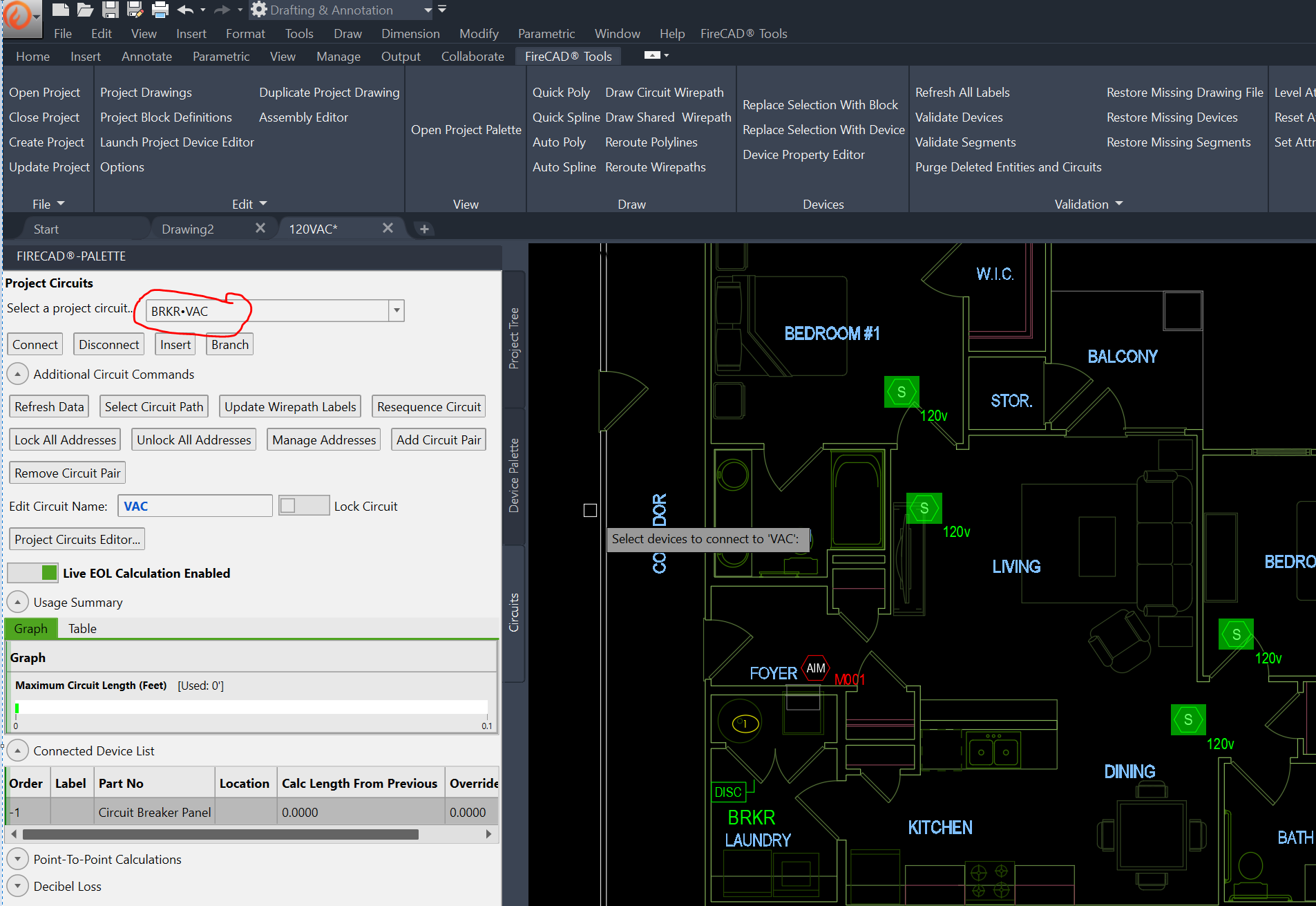The image size is (1316, 906).
Task: Click Draw Circuit Wirepath command
Action: (665, 92)
